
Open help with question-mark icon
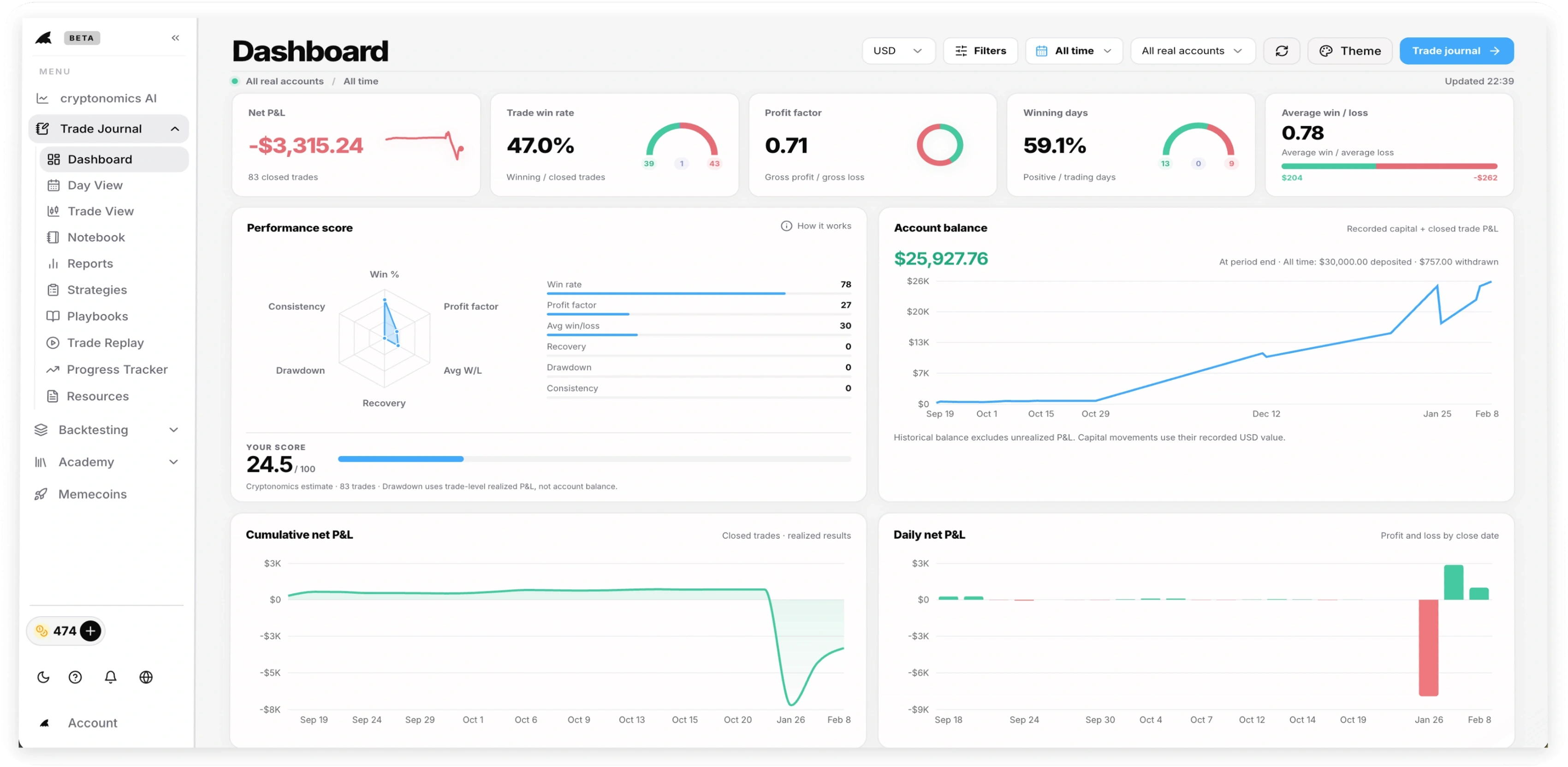coord(76,677)
